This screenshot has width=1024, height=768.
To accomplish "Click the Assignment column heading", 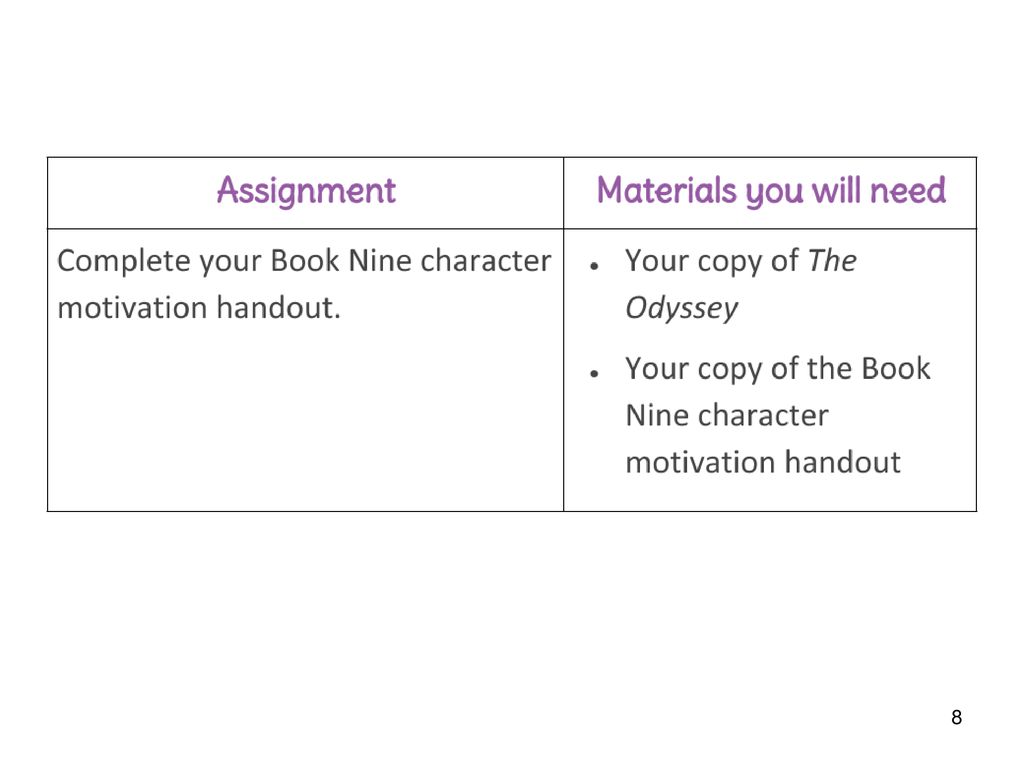I will coord(306,191).
